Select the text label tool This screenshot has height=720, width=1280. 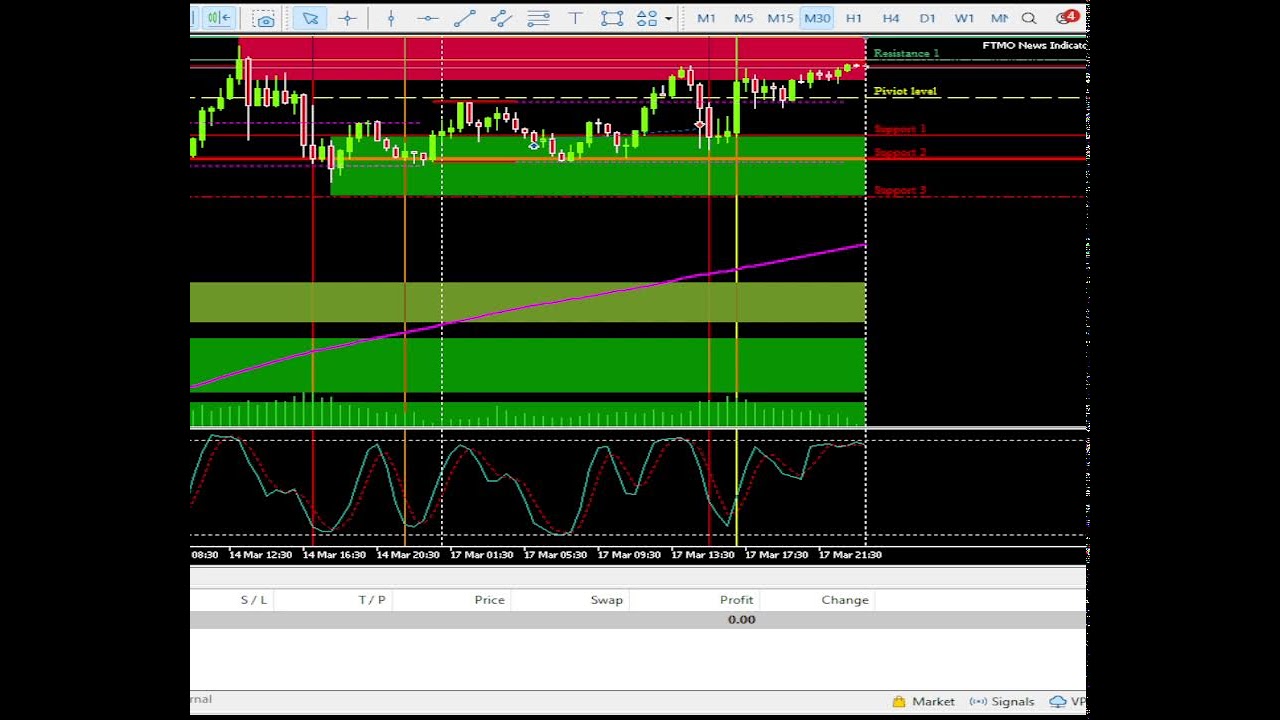[575, 18]
